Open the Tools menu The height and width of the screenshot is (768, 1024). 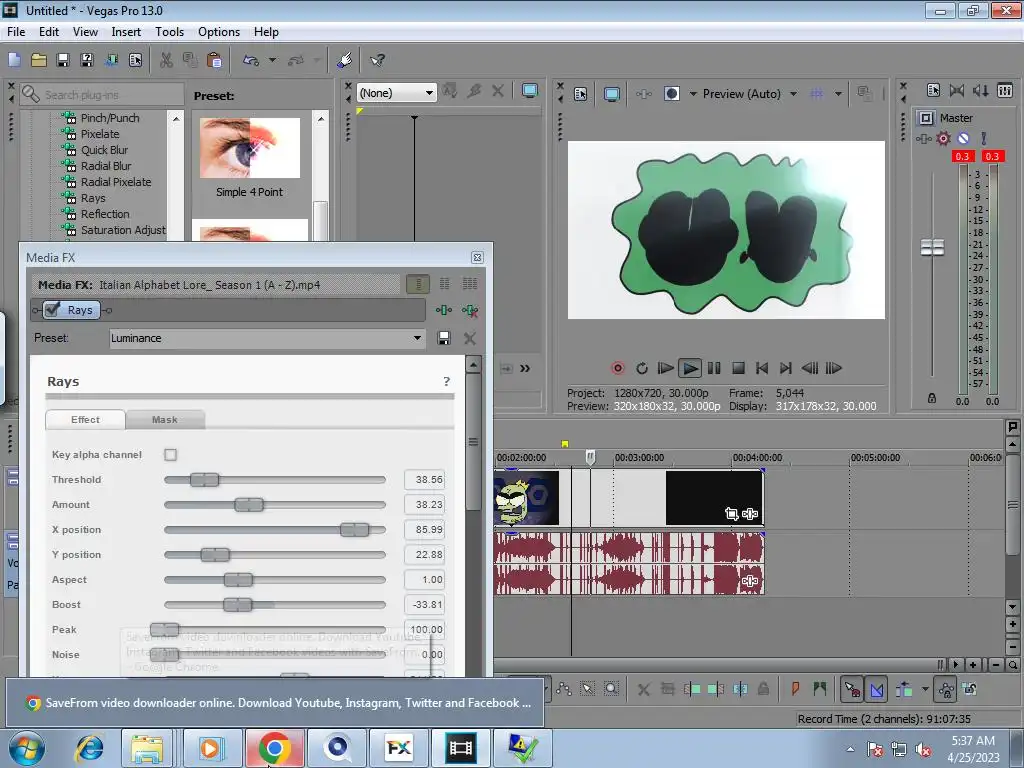169,32
